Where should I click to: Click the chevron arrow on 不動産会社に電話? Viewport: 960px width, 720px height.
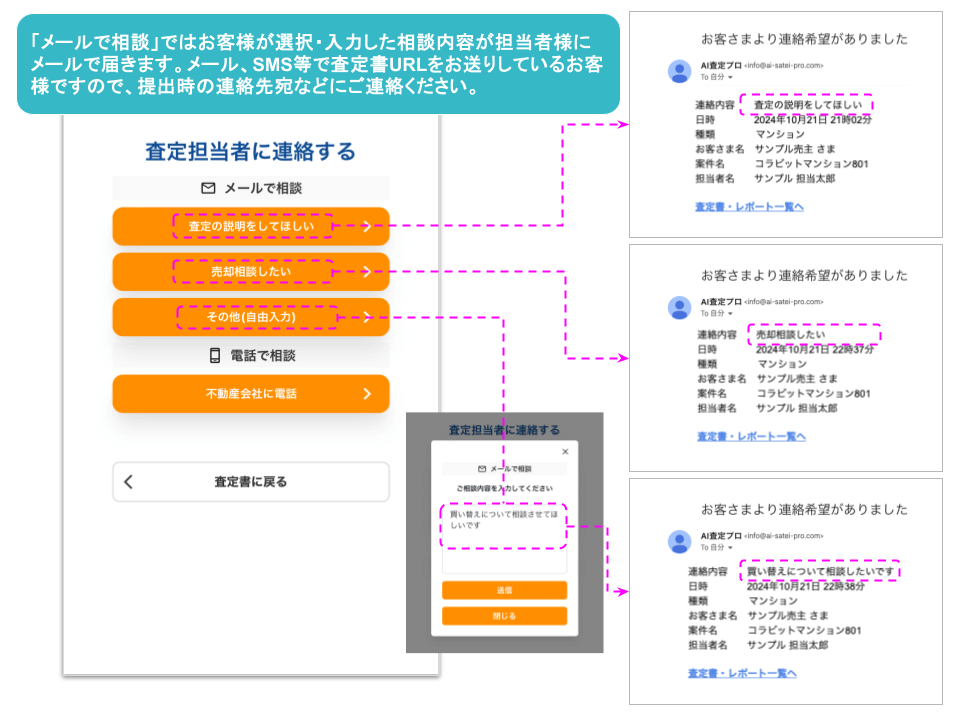367,394
